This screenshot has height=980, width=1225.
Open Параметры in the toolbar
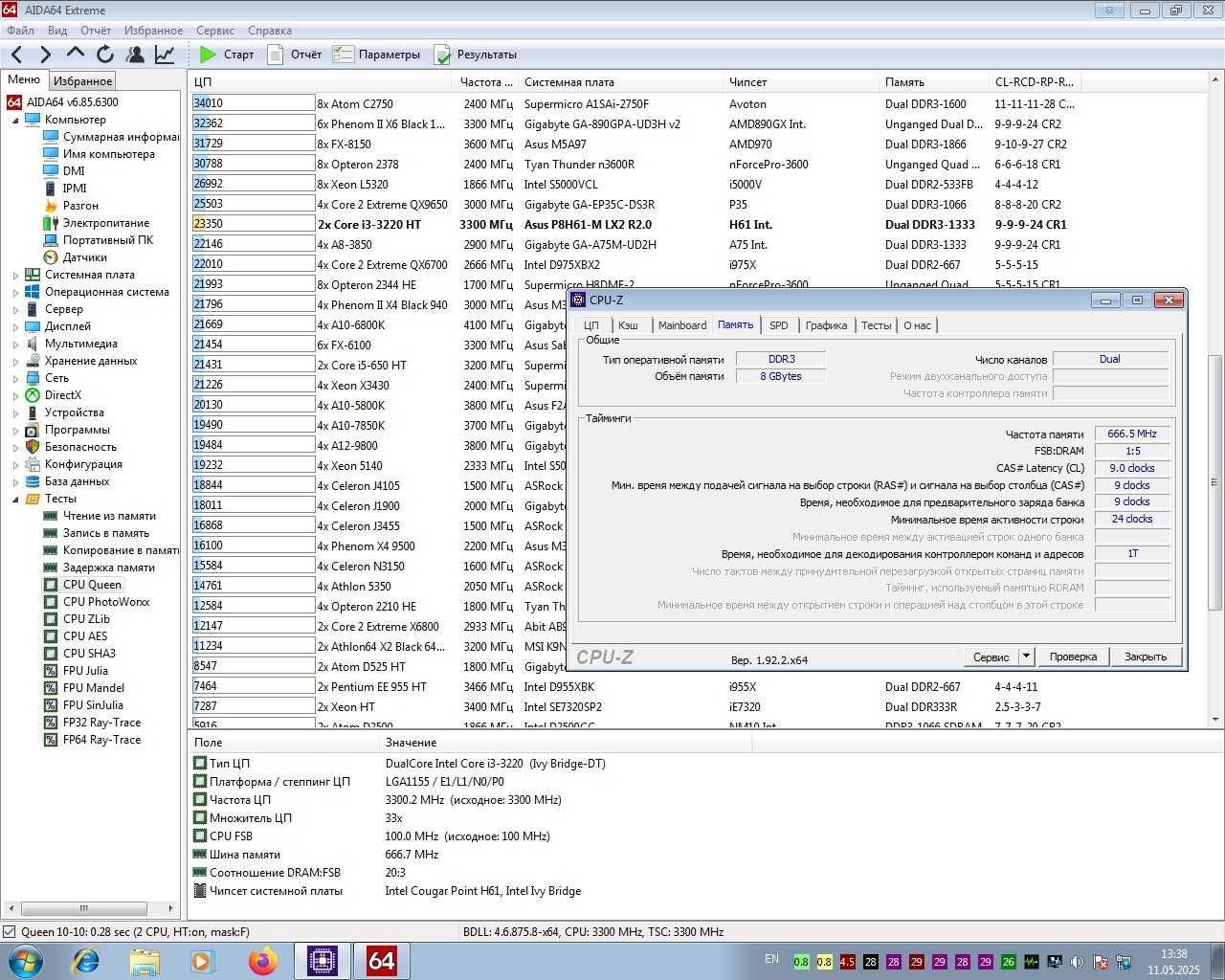click(377, 55)
